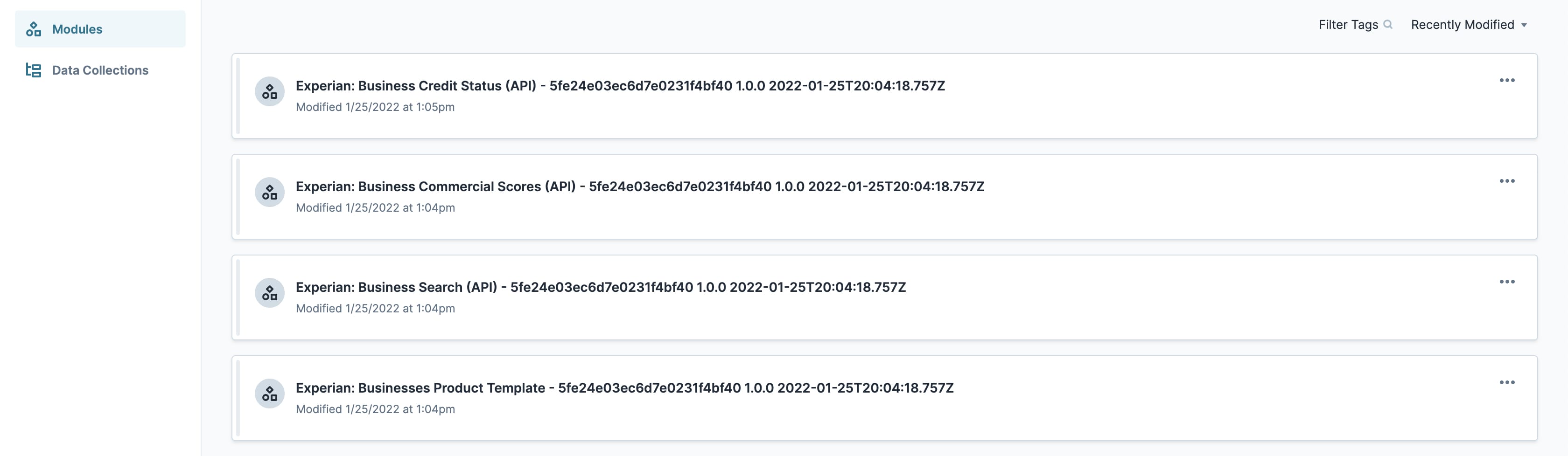Select the Modules navigation item
The height and width of the screenshot is (456, 1568).
(x=100, y=29)
